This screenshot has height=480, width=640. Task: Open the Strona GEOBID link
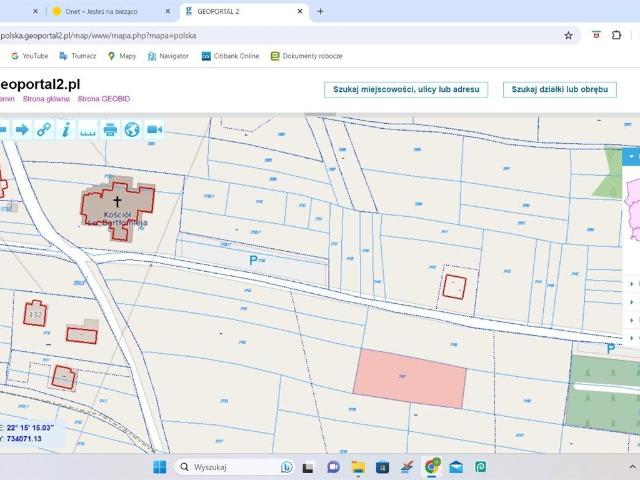pos(104,99)
